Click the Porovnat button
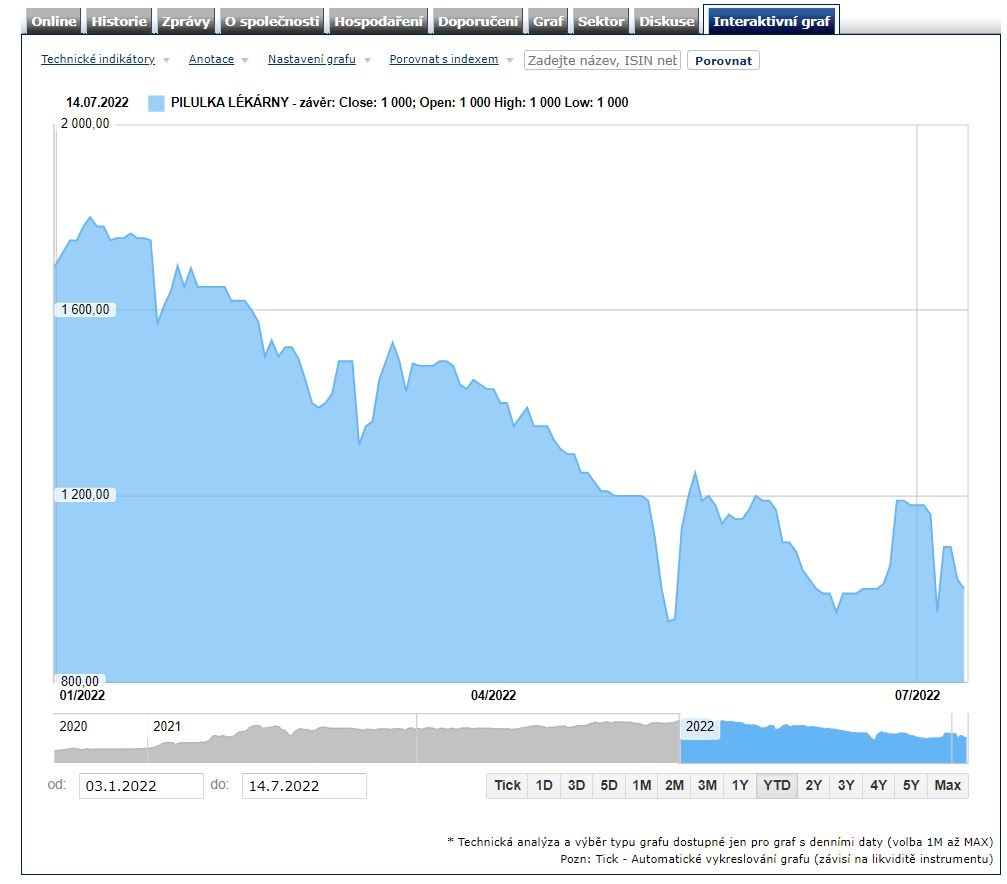The height and width of the screenshot is (884, 1007). click(x=723, y=61)
